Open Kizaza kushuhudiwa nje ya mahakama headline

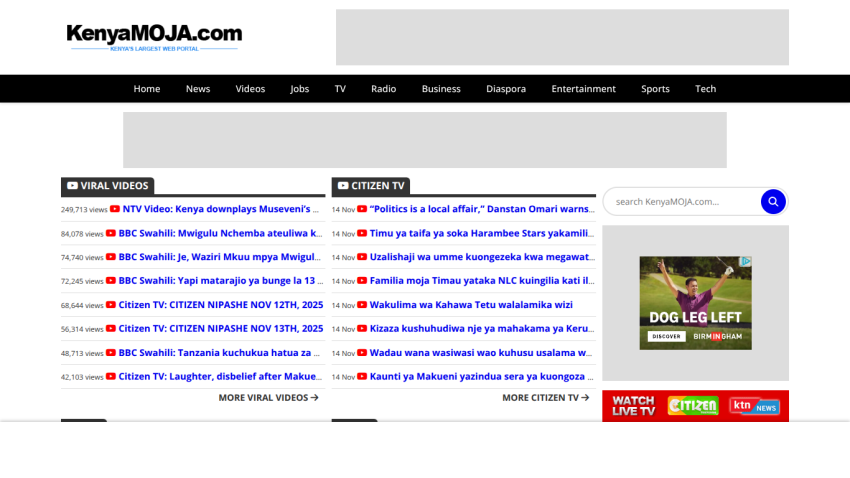click(x=482, y=328)
